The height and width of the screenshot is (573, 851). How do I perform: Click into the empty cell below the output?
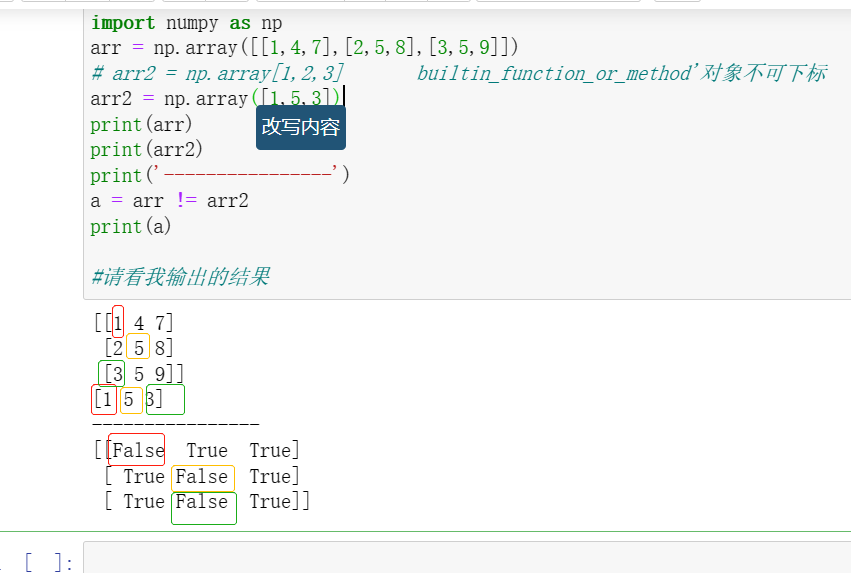click(x=467, y=557)
